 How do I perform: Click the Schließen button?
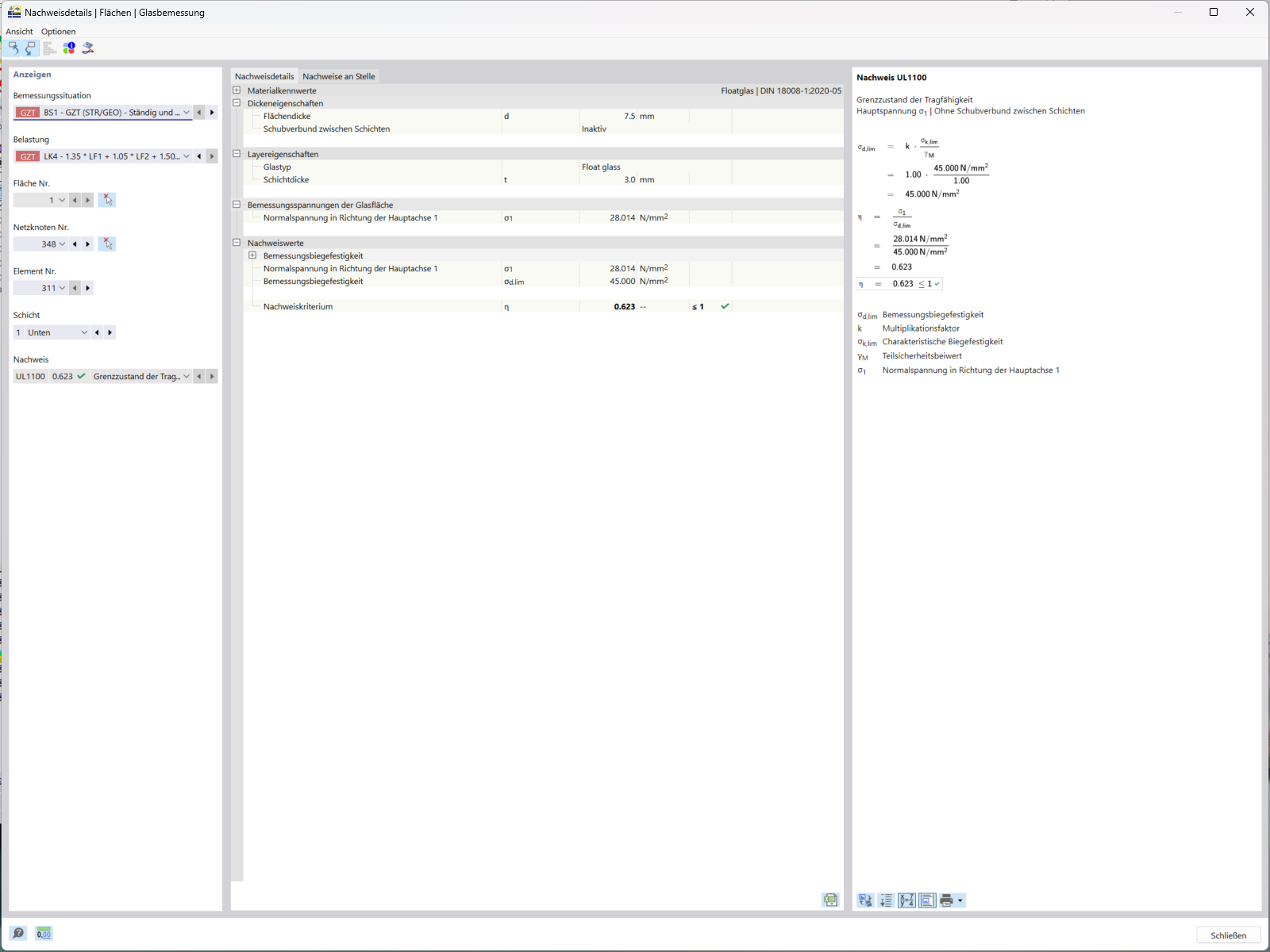point(1228,935)
